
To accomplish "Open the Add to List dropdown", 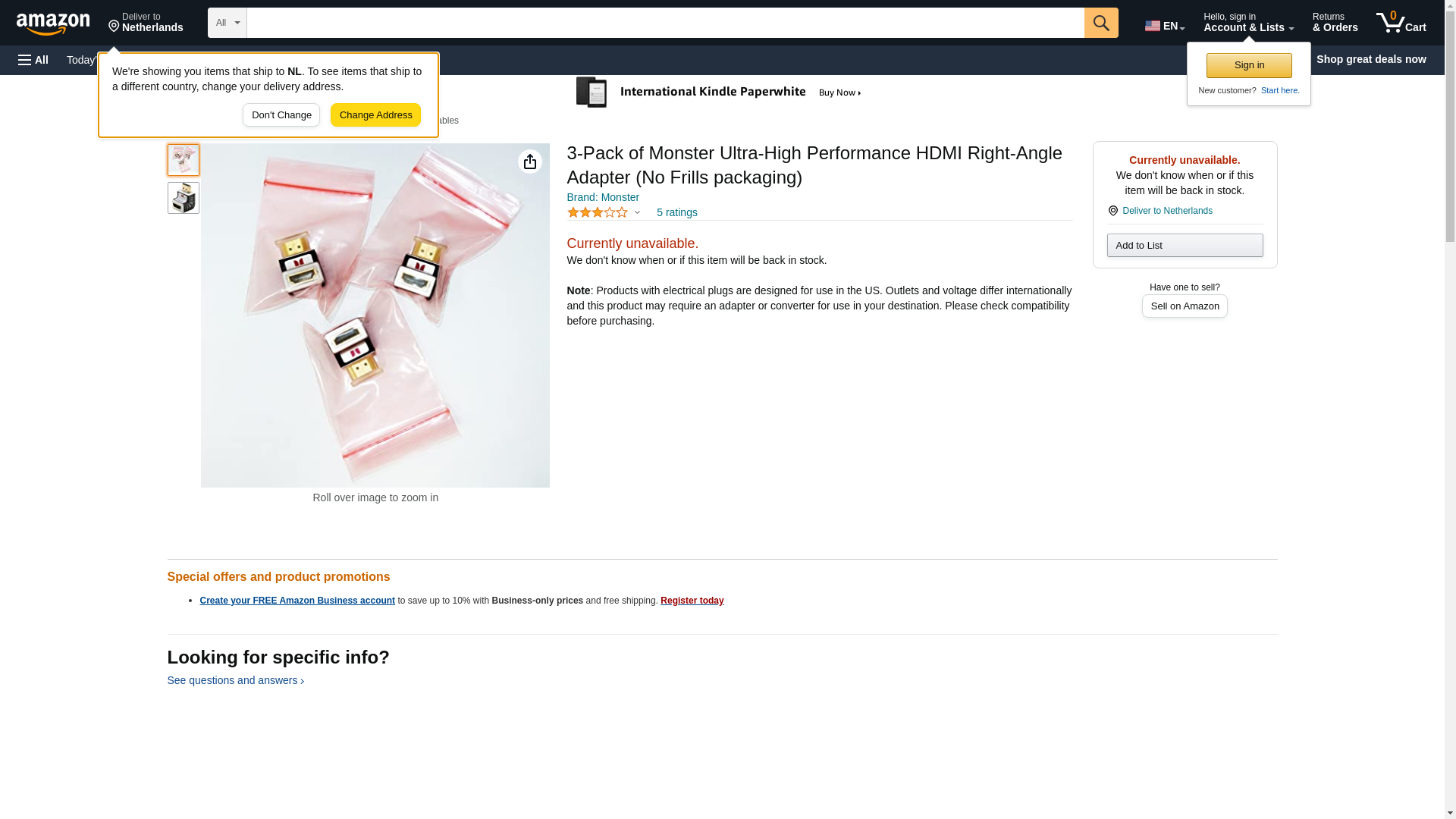I will point(1184,246).
